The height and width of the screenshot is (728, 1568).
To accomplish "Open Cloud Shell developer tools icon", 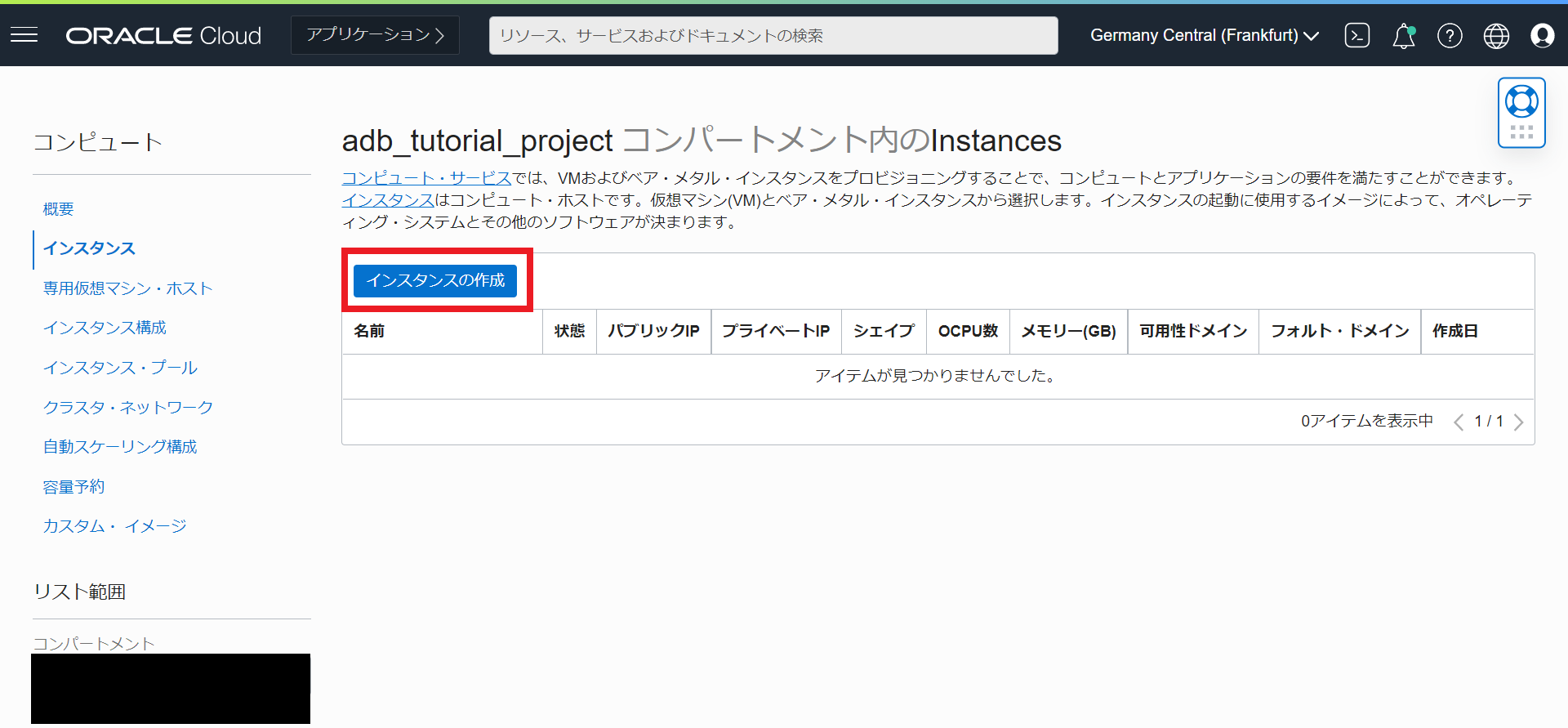I will 1357,35.
